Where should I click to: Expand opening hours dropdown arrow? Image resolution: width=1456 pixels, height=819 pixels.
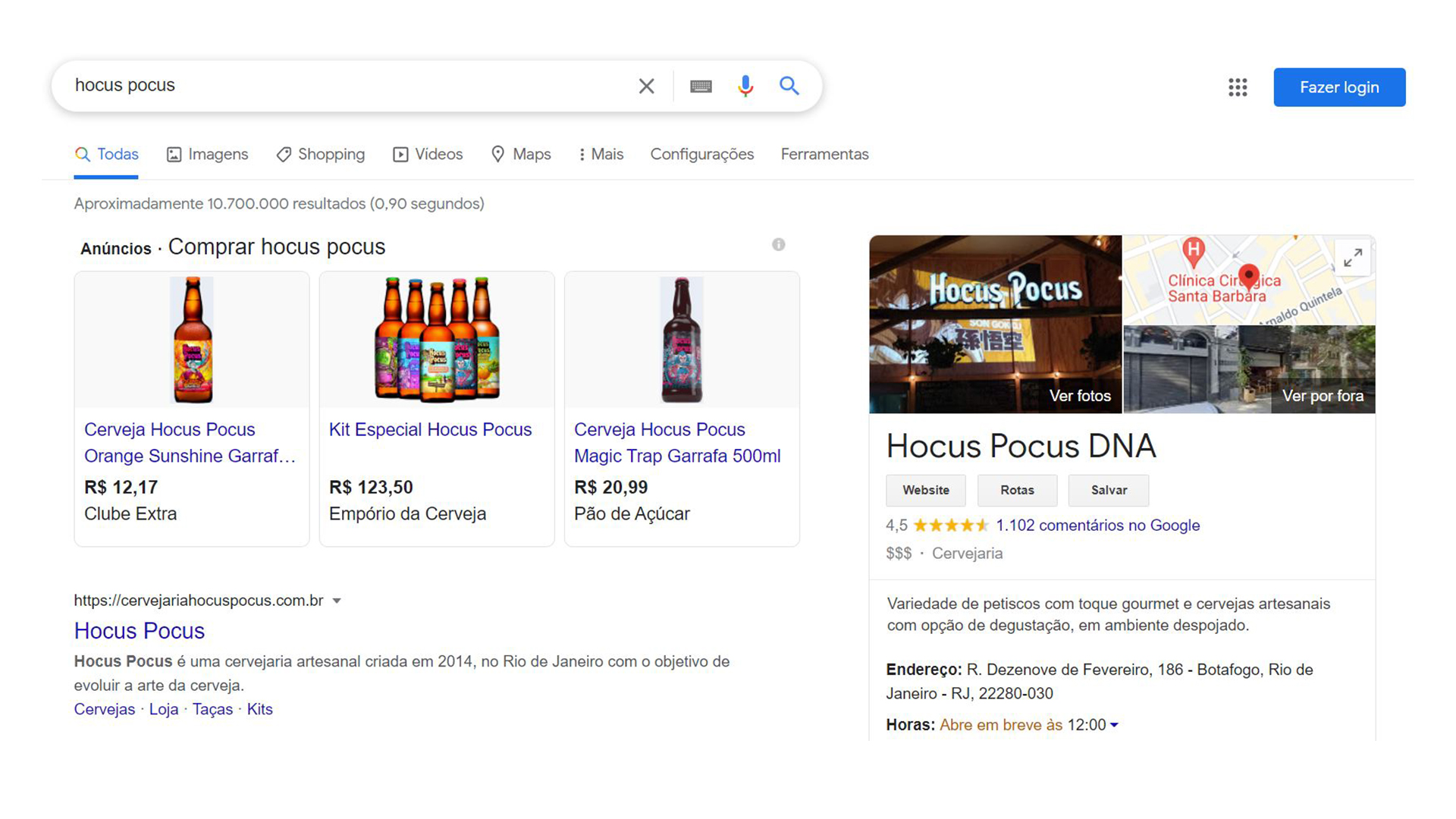coord(1114,726)
